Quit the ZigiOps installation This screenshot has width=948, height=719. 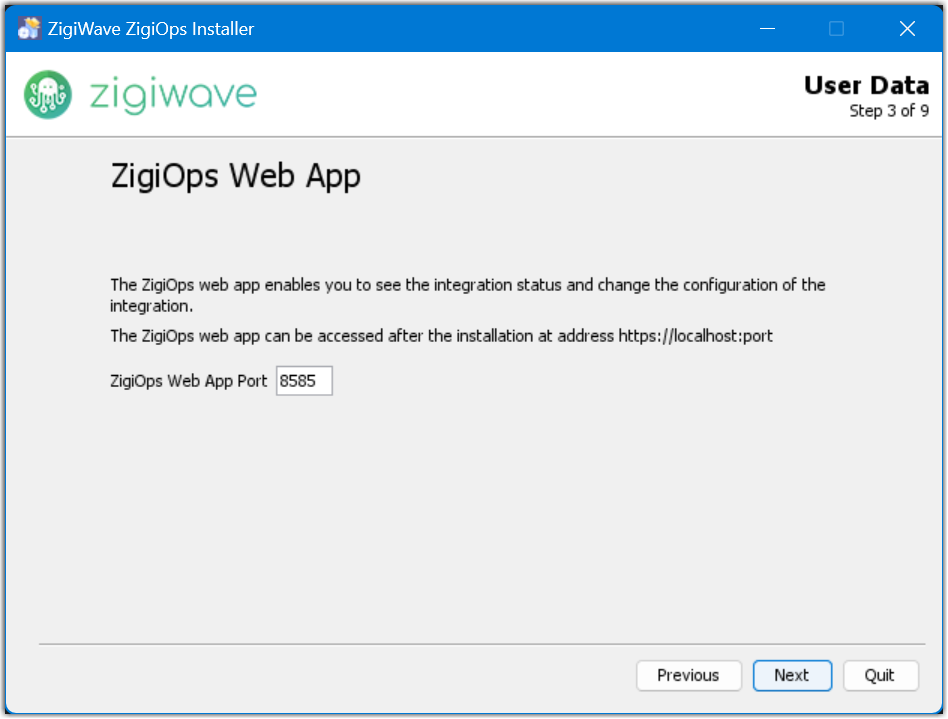pyautogui.click(x=880, y=675)
